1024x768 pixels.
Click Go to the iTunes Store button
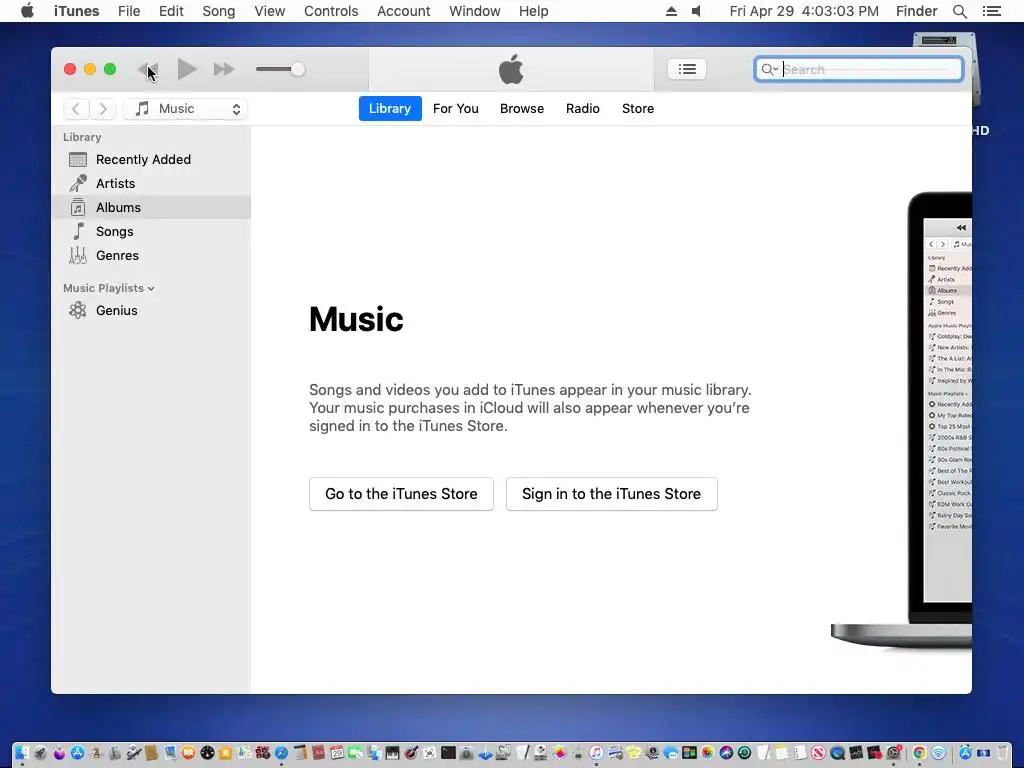[x=401, y=494]
